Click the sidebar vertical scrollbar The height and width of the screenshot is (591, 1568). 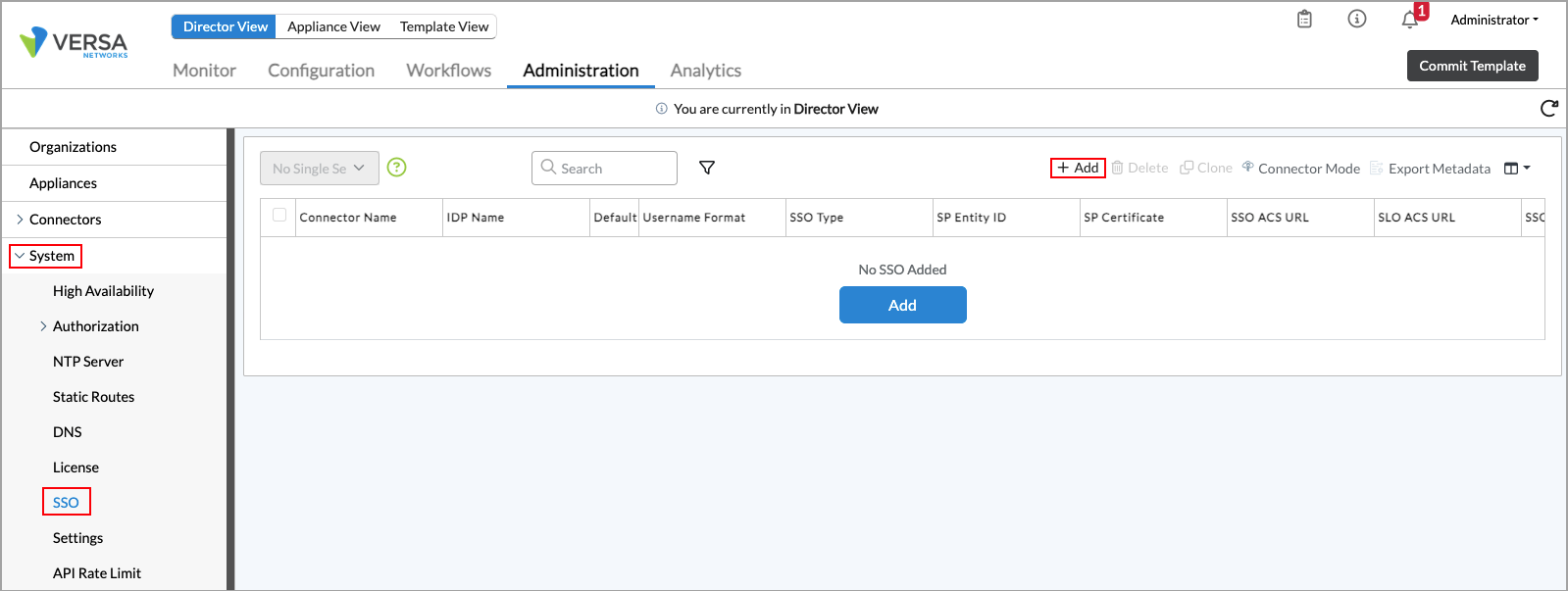click(x=230, y=359)
